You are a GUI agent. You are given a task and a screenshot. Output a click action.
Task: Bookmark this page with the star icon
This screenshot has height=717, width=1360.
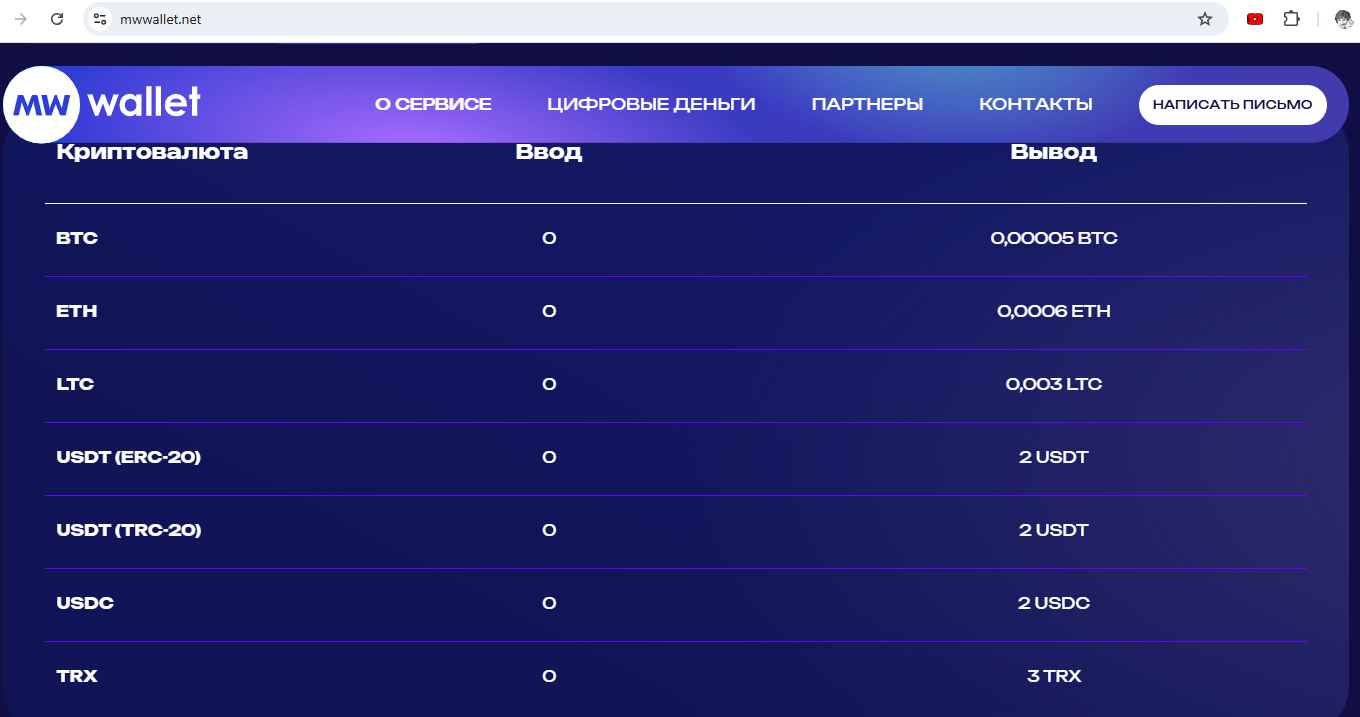tap(1205, 19)
